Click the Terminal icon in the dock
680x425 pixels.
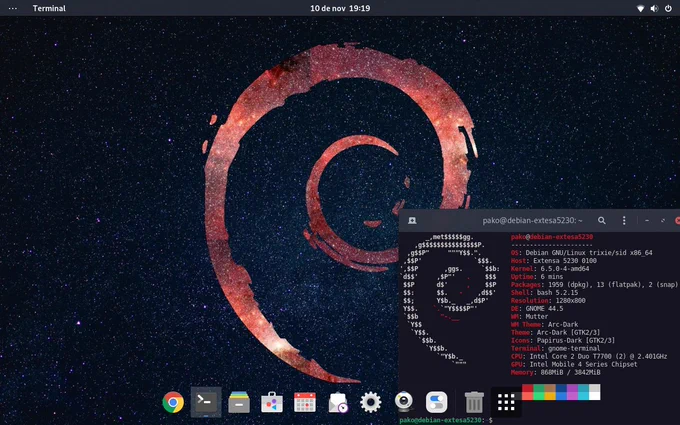206,402
